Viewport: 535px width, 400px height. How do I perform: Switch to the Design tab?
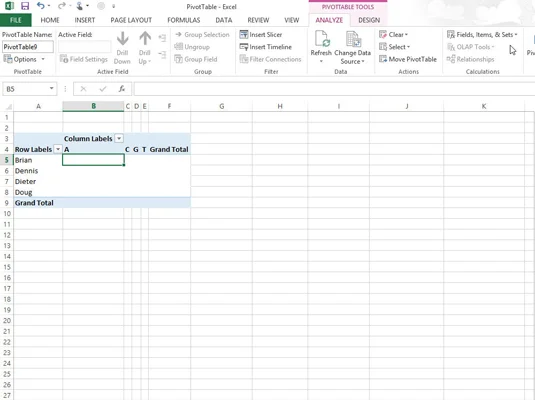(x=369, y=20)
